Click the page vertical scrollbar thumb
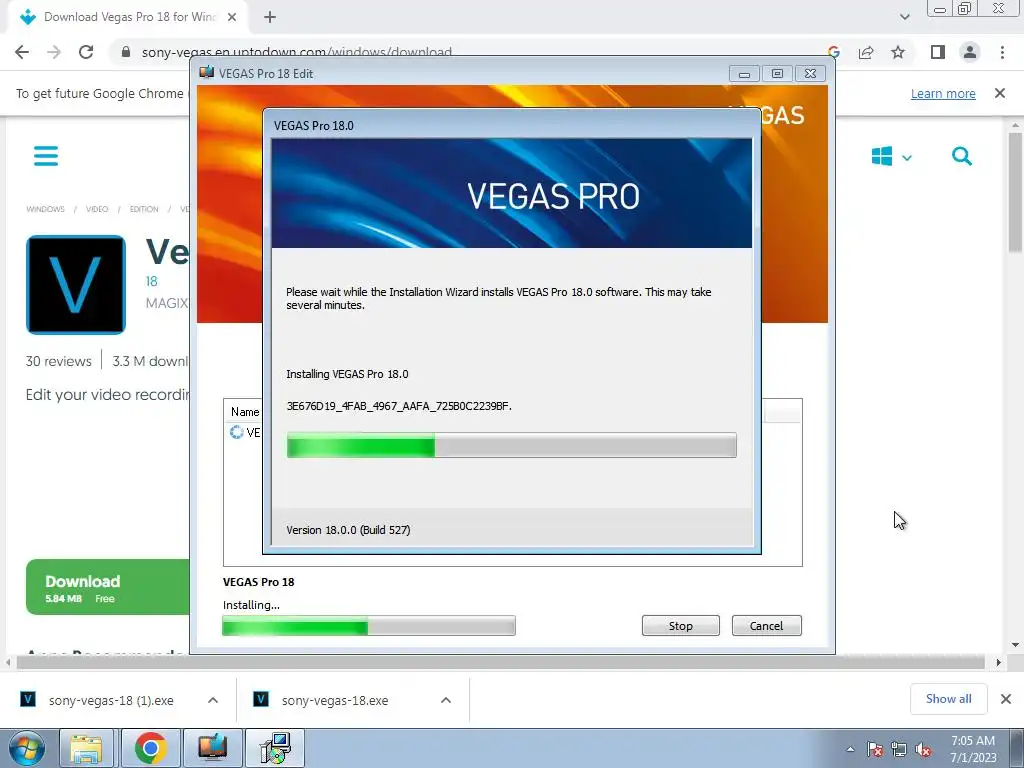 click(x=1015, y=191)
